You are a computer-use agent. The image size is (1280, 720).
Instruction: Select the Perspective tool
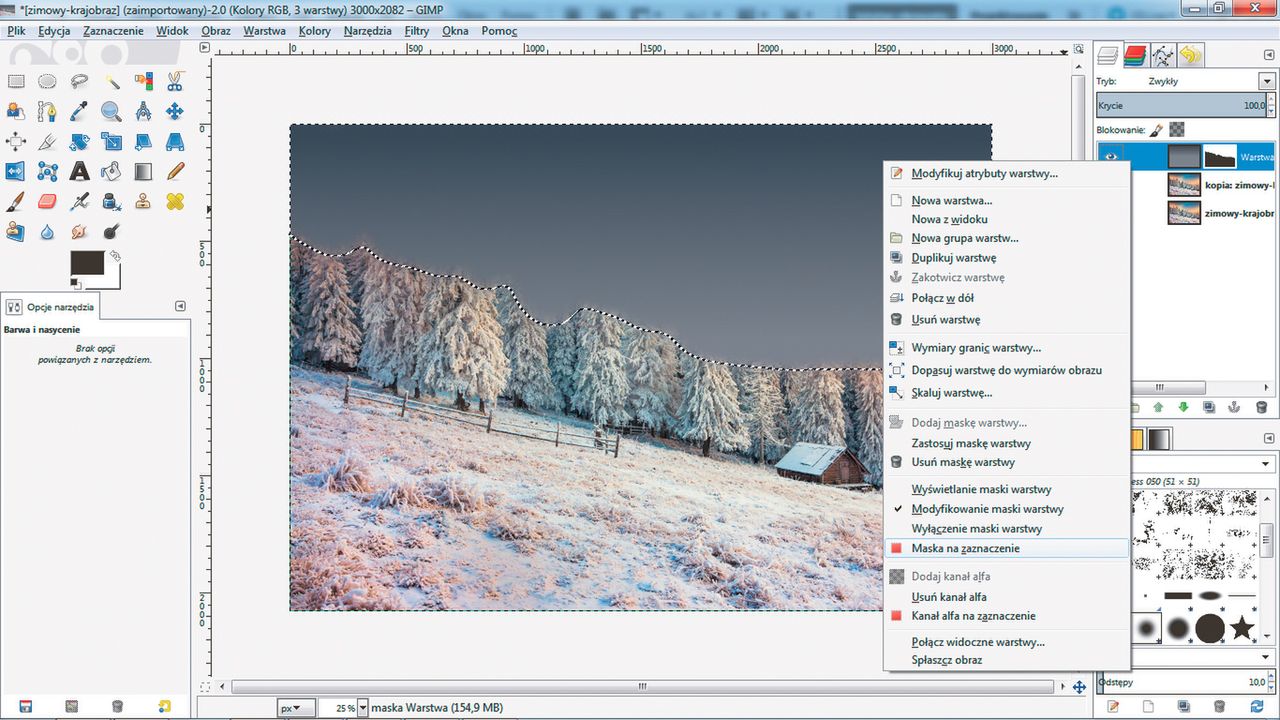coord(175,142)
